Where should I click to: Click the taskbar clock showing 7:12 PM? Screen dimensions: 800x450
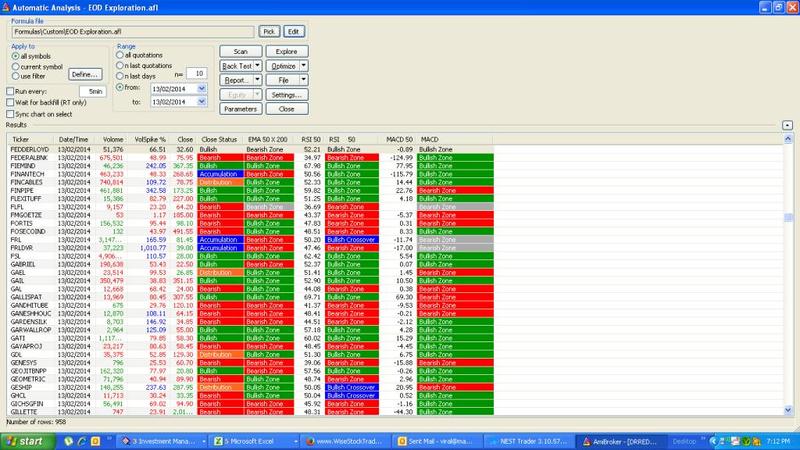click(x=778, y=441)
